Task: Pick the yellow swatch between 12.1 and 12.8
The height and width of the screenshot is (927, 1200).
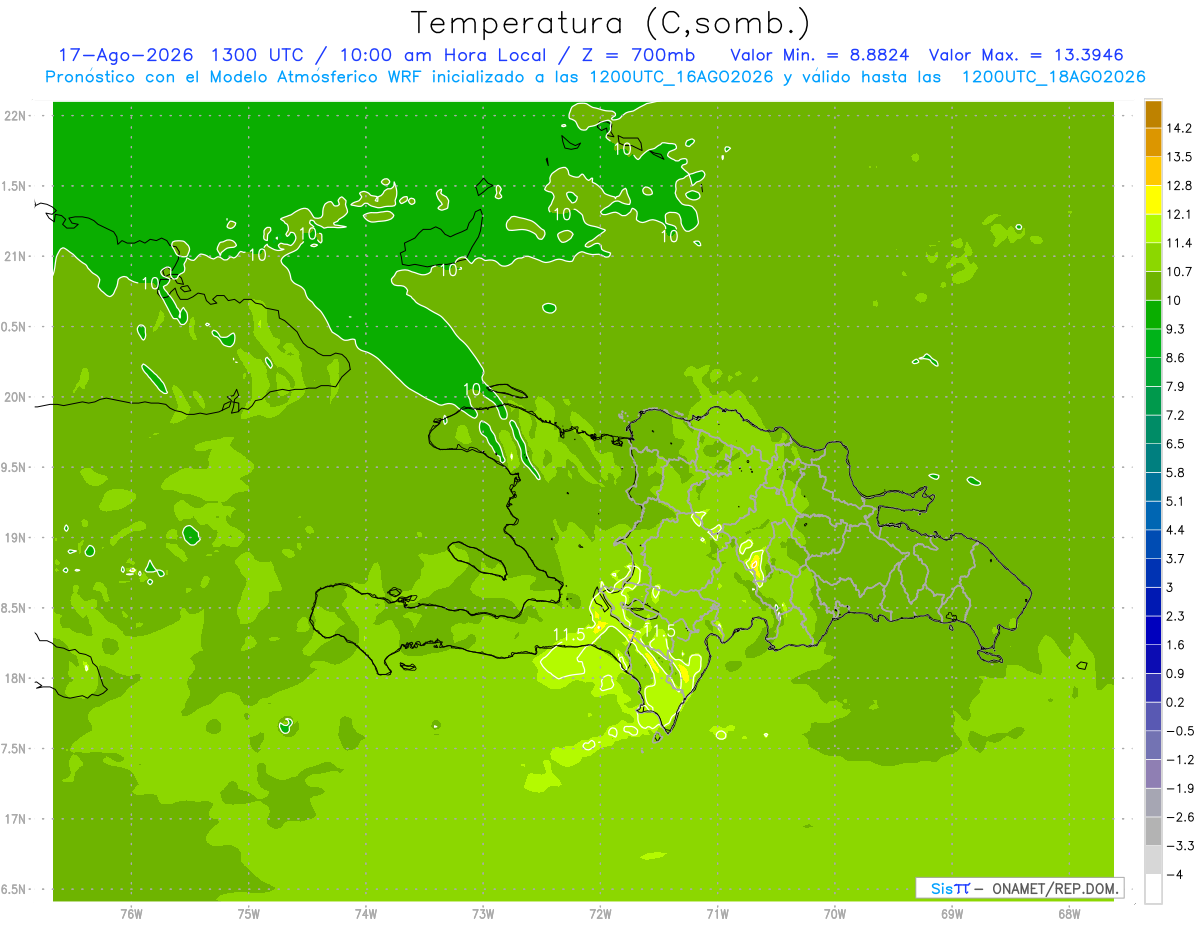Action: (x=1153, y=200)
